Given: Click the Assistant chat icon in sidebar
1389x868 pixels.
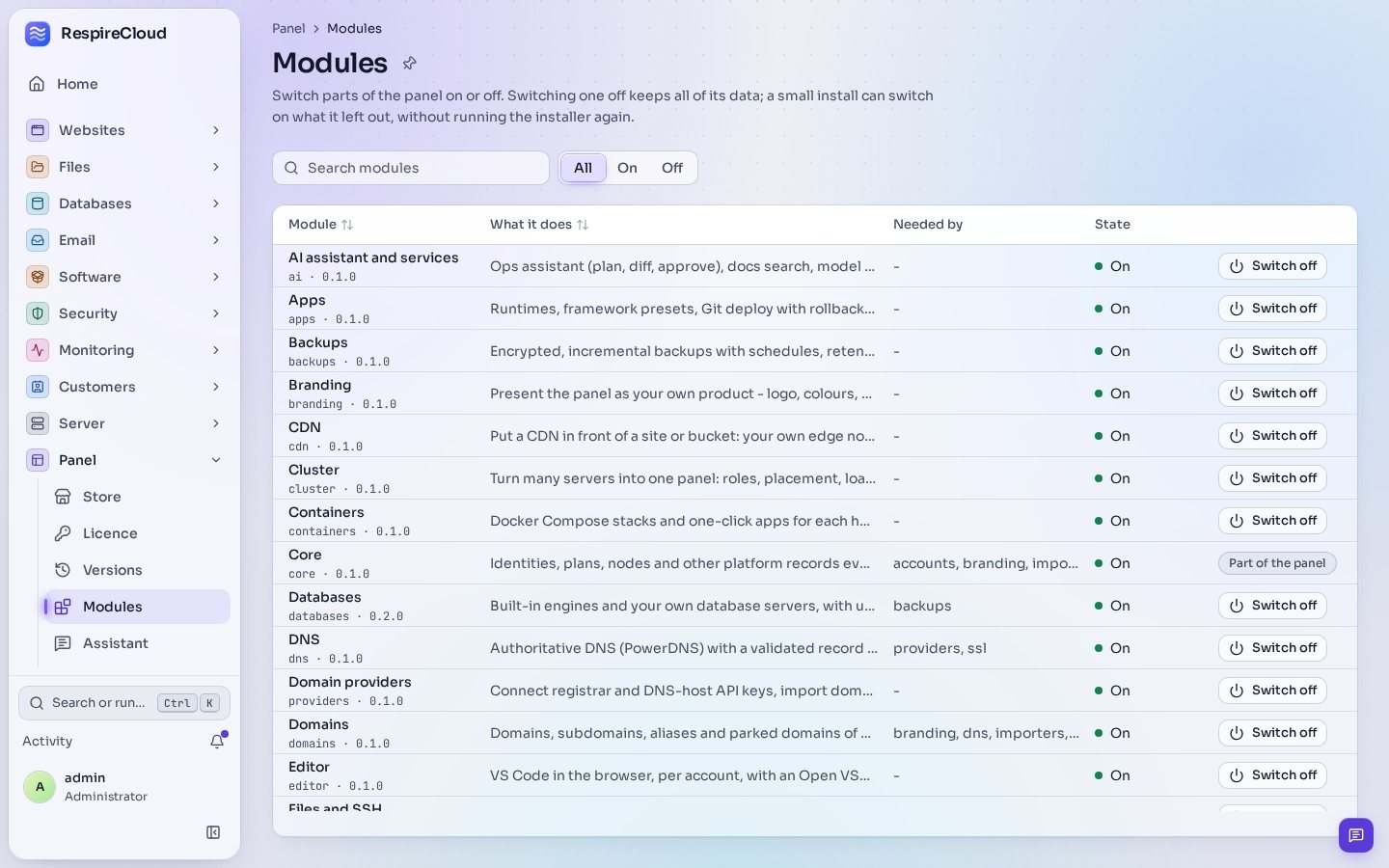Looking at the screenshot, I should pyautogui.click(x=63, y=643).
